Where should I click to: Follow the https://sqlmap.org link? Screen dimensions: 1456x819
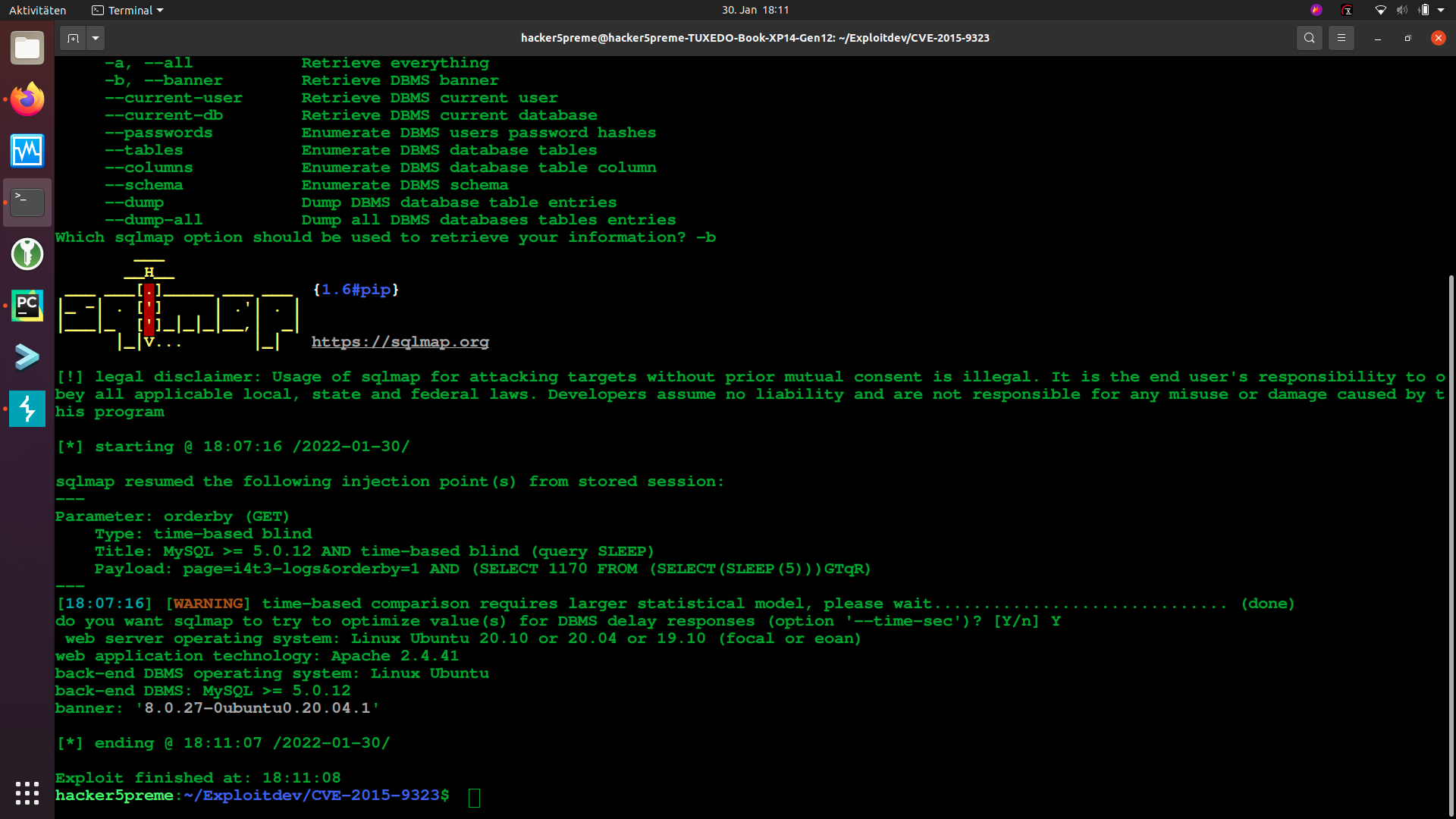point(400,342)
